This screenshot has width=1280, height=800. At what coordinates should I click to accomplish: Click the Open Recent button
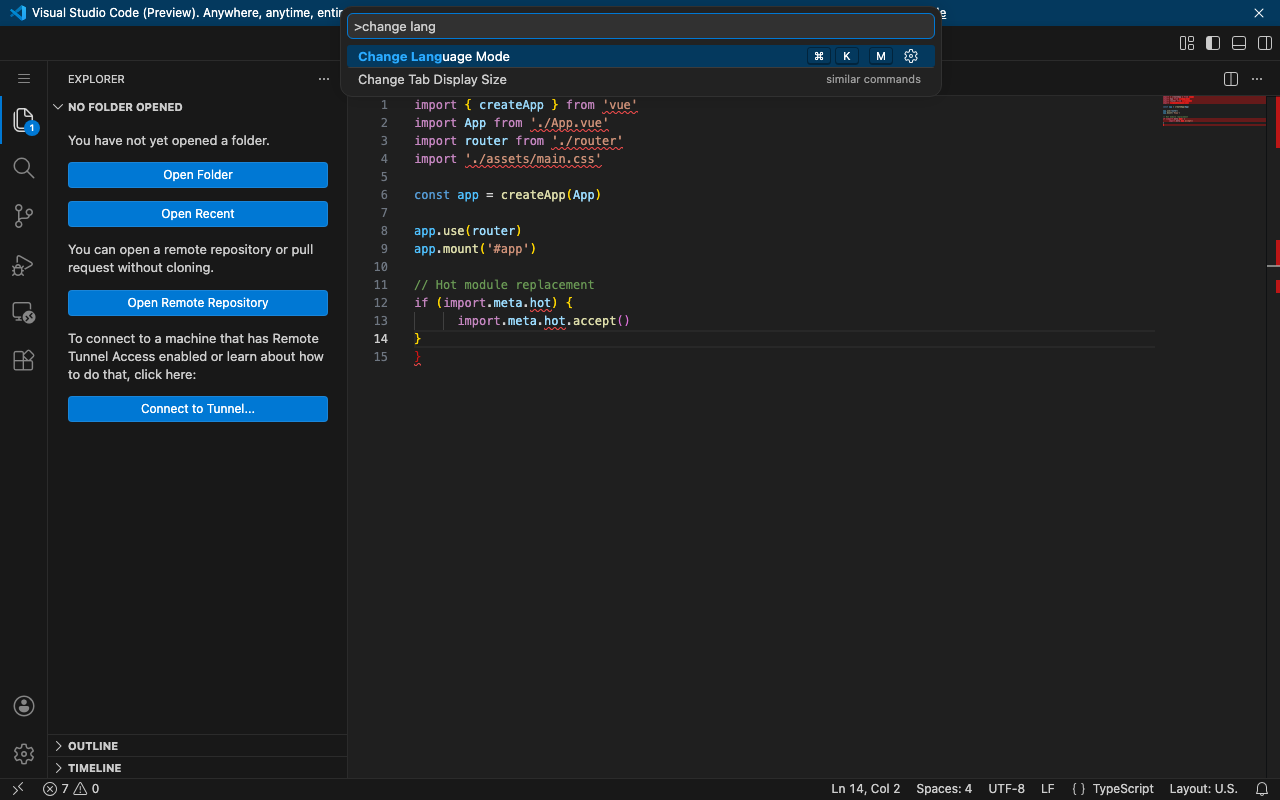pyautogui.click(x=198, y=214)
